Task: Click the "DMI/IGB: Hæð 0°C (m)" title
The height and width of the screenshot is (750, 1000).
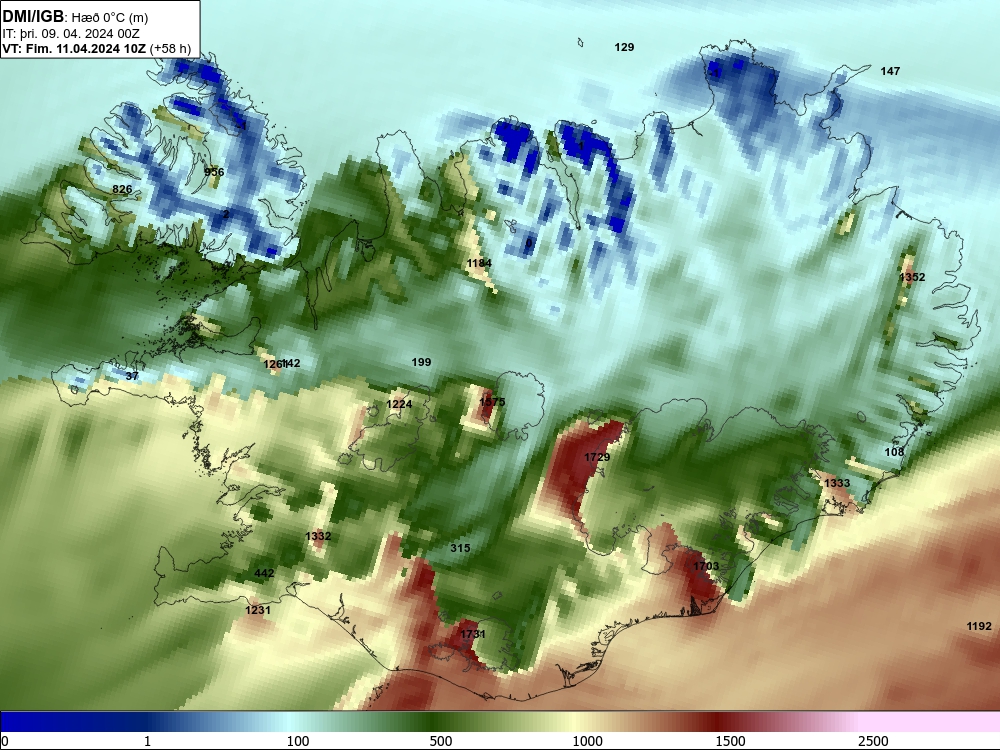Action: pyautogui.click(x=75, y=17)
